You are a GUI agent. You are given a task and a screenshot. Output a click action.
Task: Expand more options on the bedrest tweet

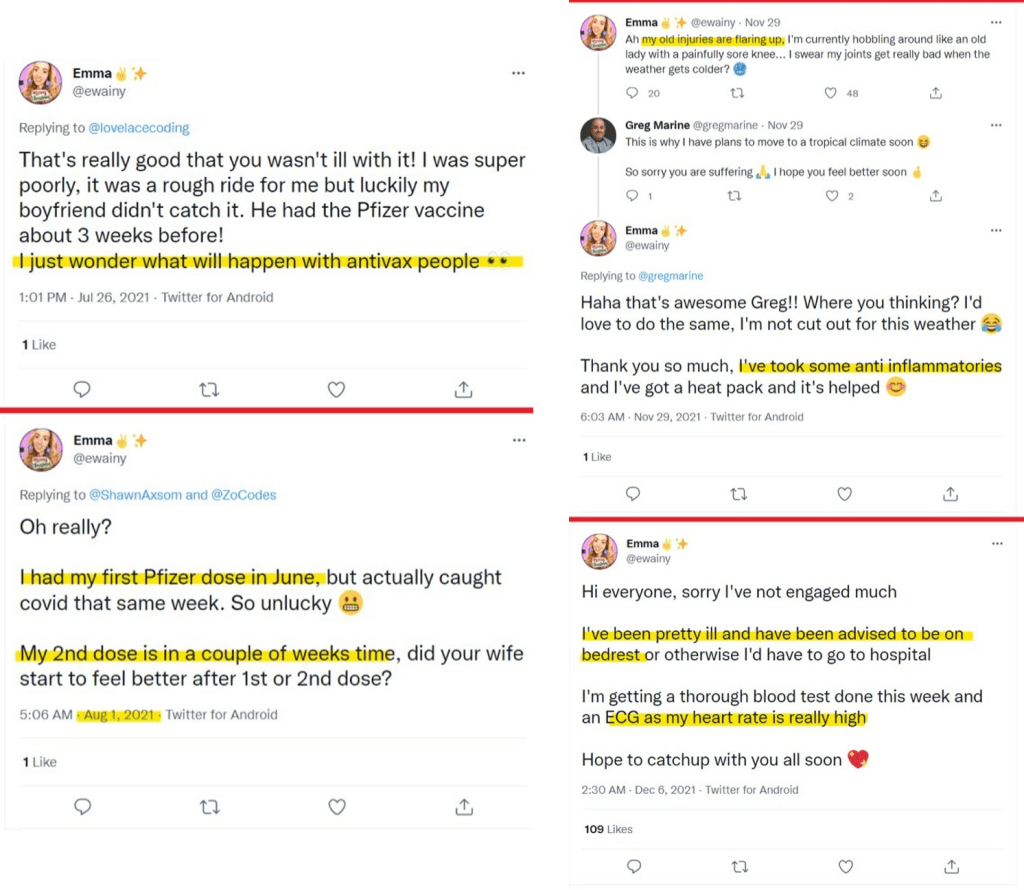[x=996, y=543]
